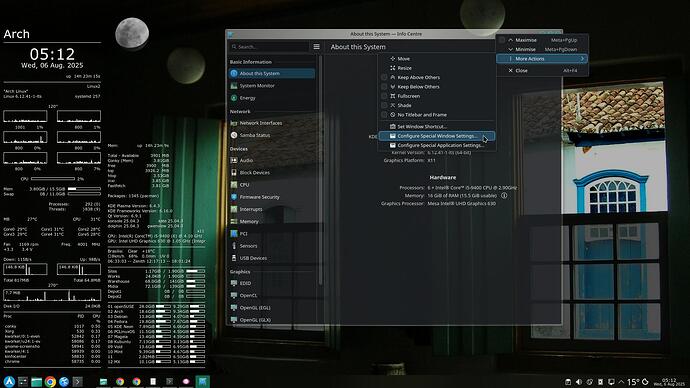Click the sidebar scrollbar in Info Centre
This screenshot has width=690, height=388.
point(321,171)
